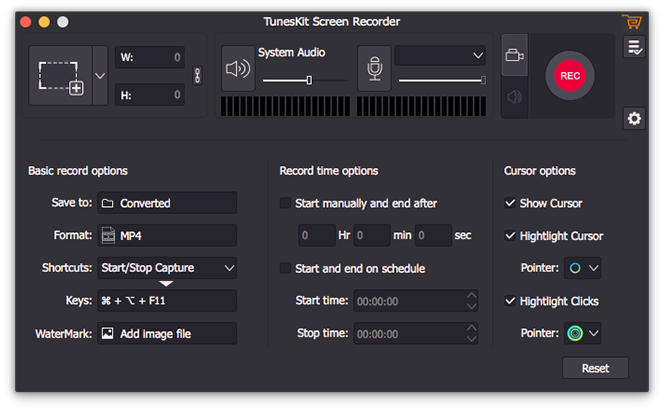The height and width of the screenshot is (411, 664).
Task: Click the width W input field
Action: pyautogui.click(x=149, y=57)
